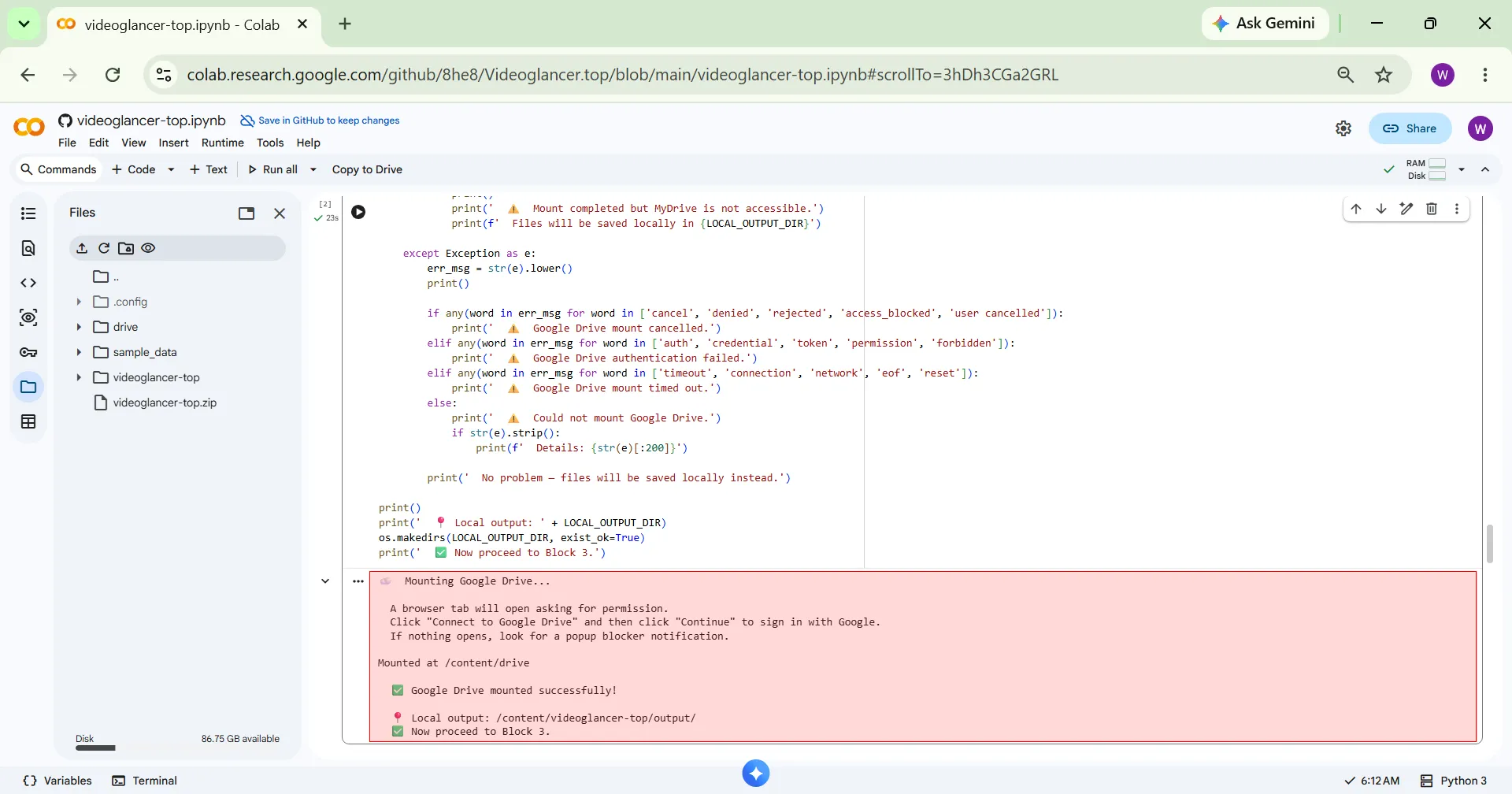Screen dimensions: 1512x794
Task: Click the edit cell with AI pencil icon
Action: [1406, 209]
